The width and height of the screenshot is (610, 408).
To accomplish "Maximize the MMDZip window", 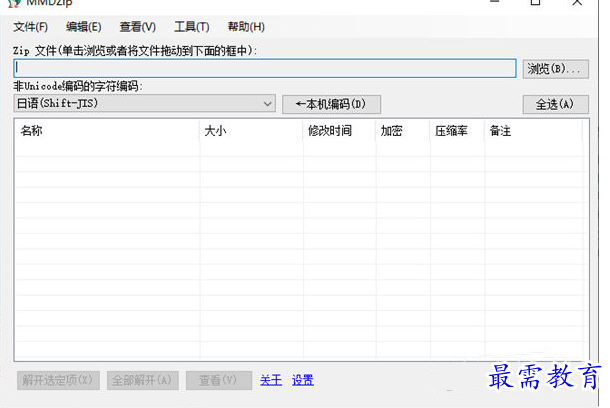I will [535, 2].
